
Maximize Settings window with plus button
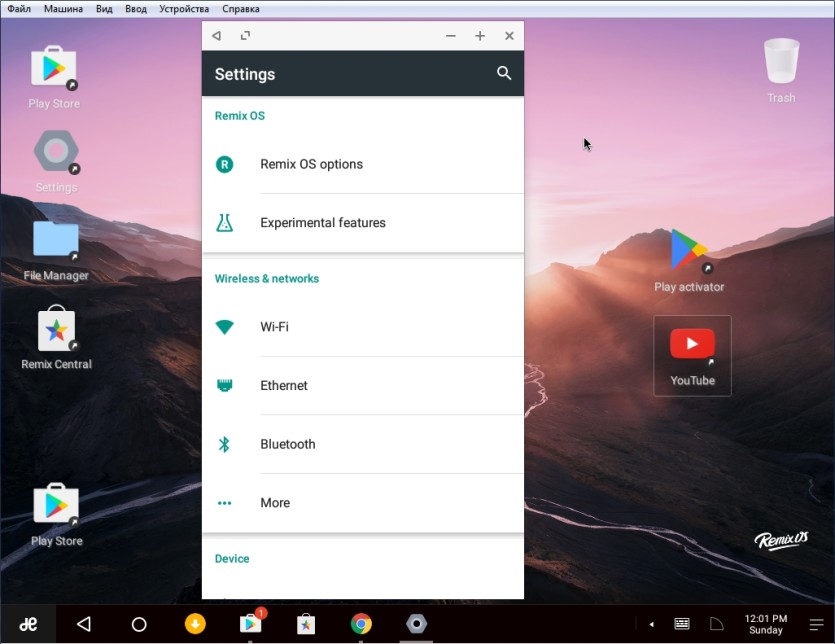pos(480,36)
